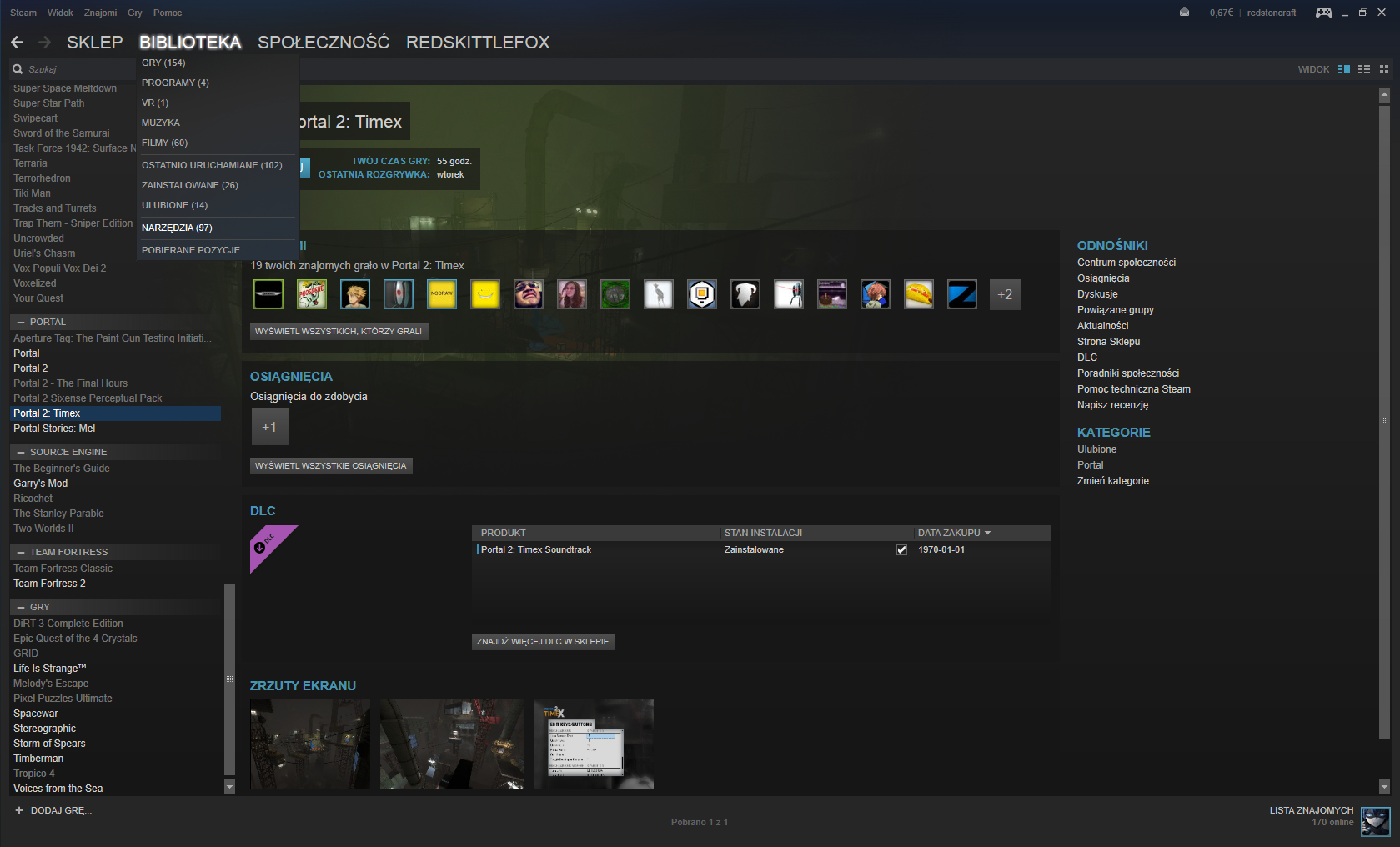Open friend with blue Z avatar
This screenshot has width=1400, height=847.
(962, 294)
